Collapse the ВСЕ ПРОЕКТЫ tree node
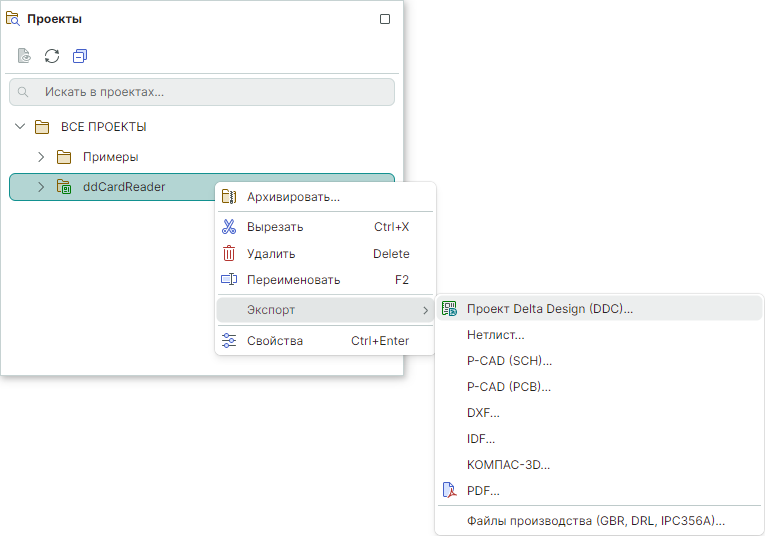The height and width of the screenshot is (536, 765). pos(20,127)
